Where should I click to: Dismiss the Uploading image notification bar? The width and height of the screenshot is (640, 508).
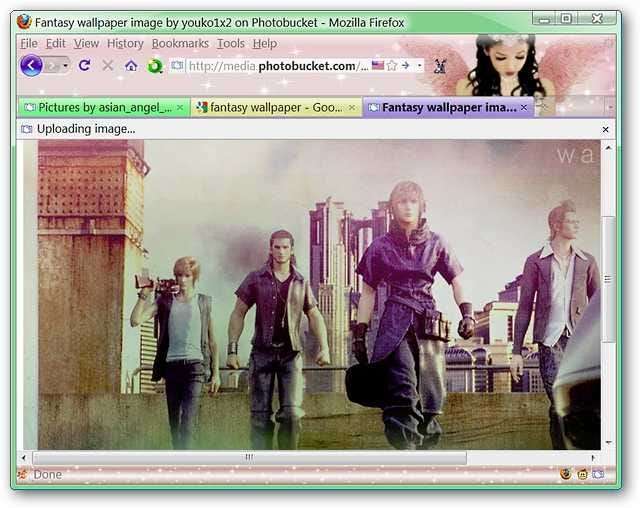coord(605,129)
